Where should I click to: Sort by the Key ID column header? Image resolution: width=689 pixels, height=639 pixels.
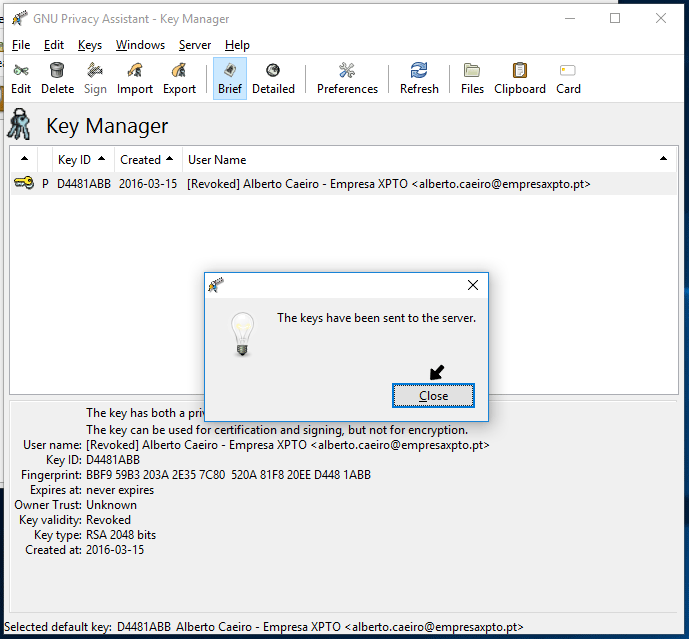coord(81,160)
